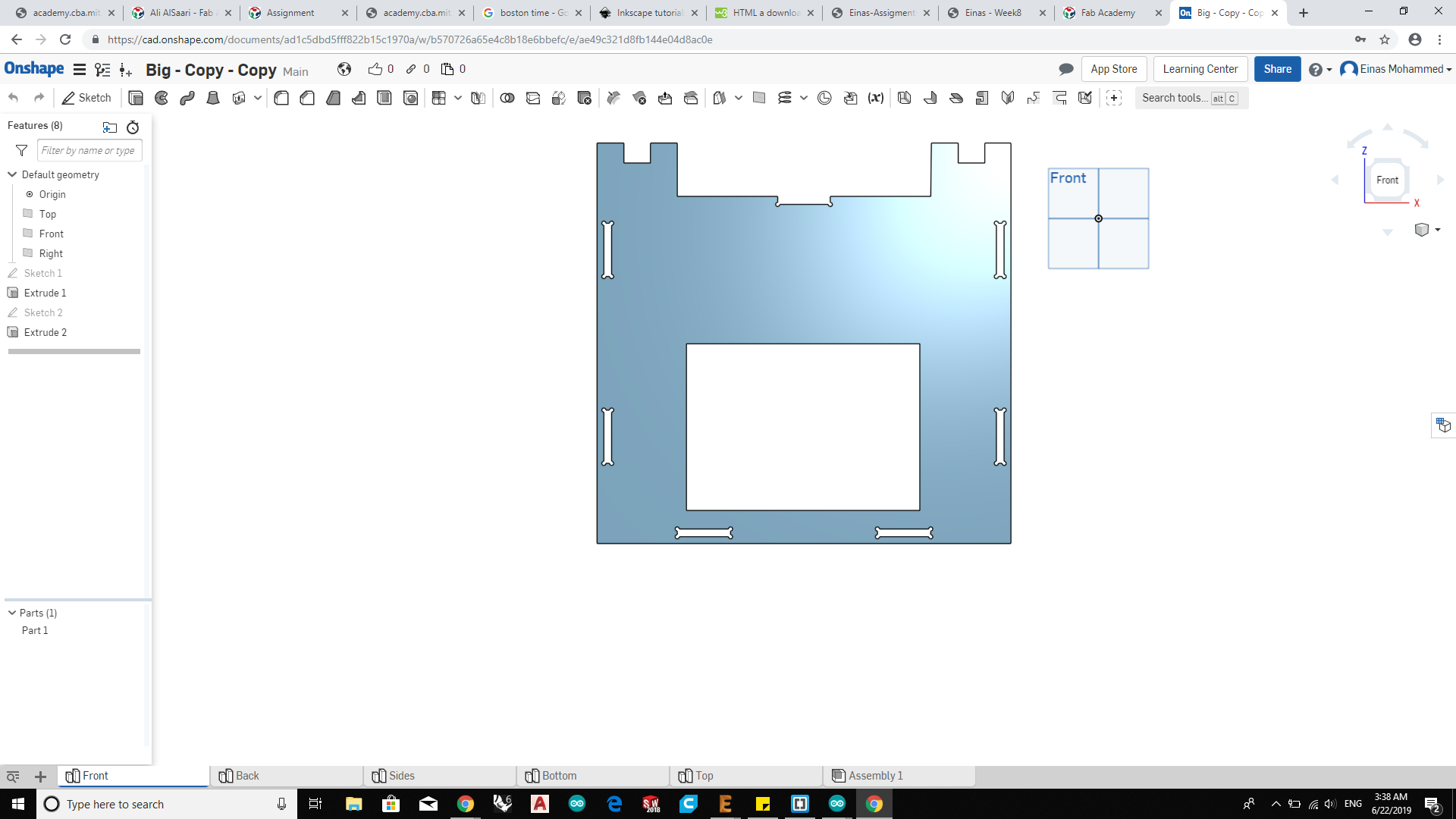Open the Learning Center
1456x819 pixels.
[x=1200, y=69]
